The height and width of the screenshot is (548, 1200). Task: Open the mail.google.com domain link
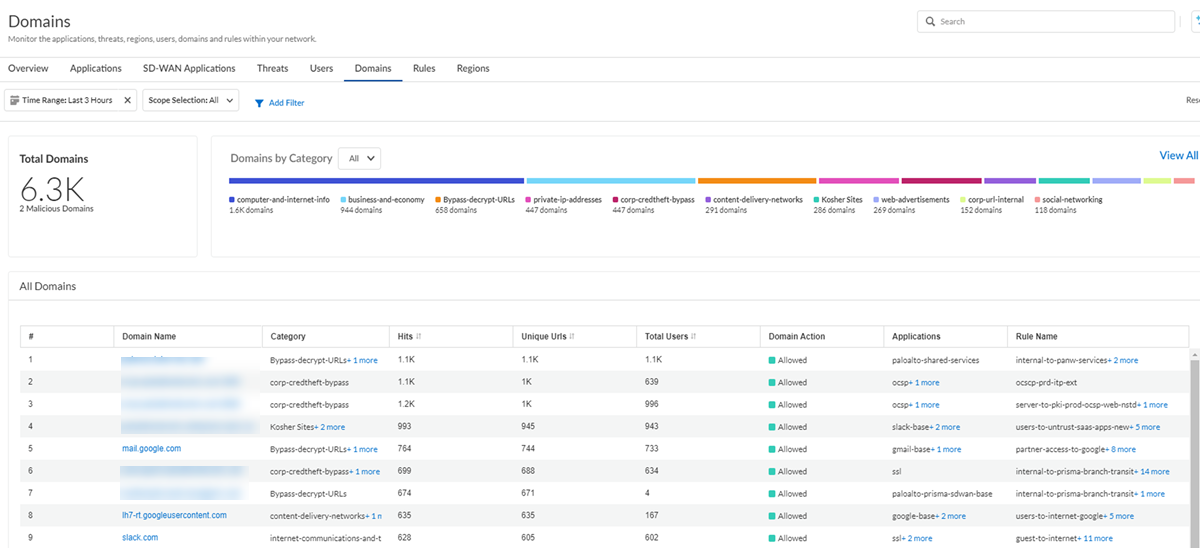151,449
